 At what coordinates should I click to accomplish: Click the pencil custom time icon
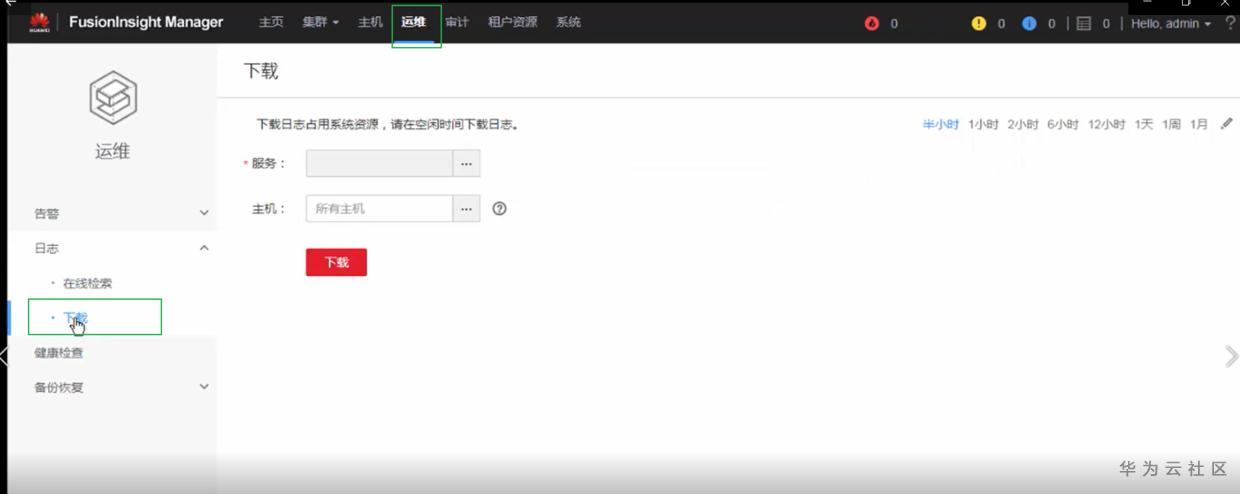(x=1227, y=124)
